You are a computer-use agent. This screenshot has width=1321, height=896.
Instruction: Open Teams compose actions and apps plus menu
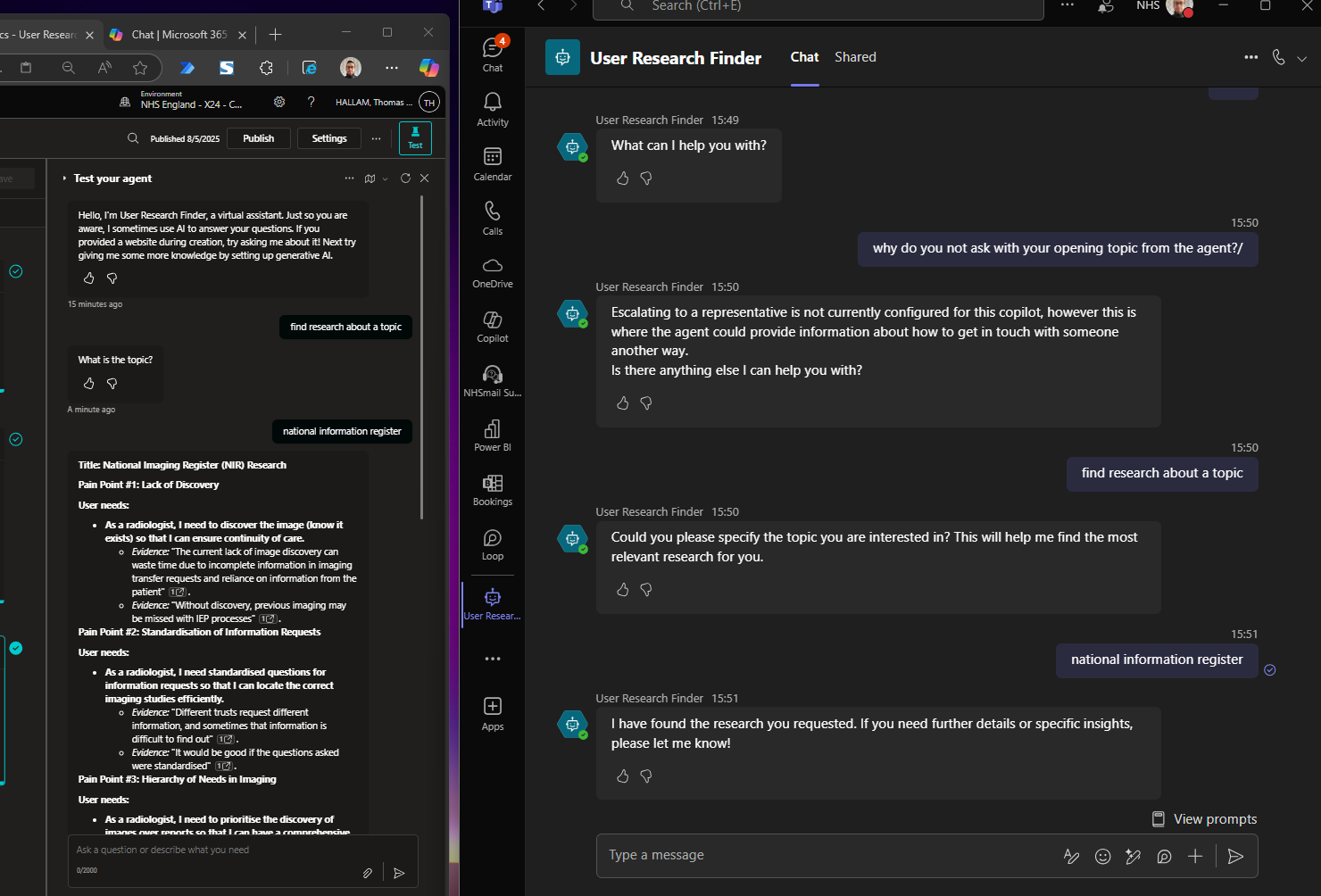pos(1195,857)
